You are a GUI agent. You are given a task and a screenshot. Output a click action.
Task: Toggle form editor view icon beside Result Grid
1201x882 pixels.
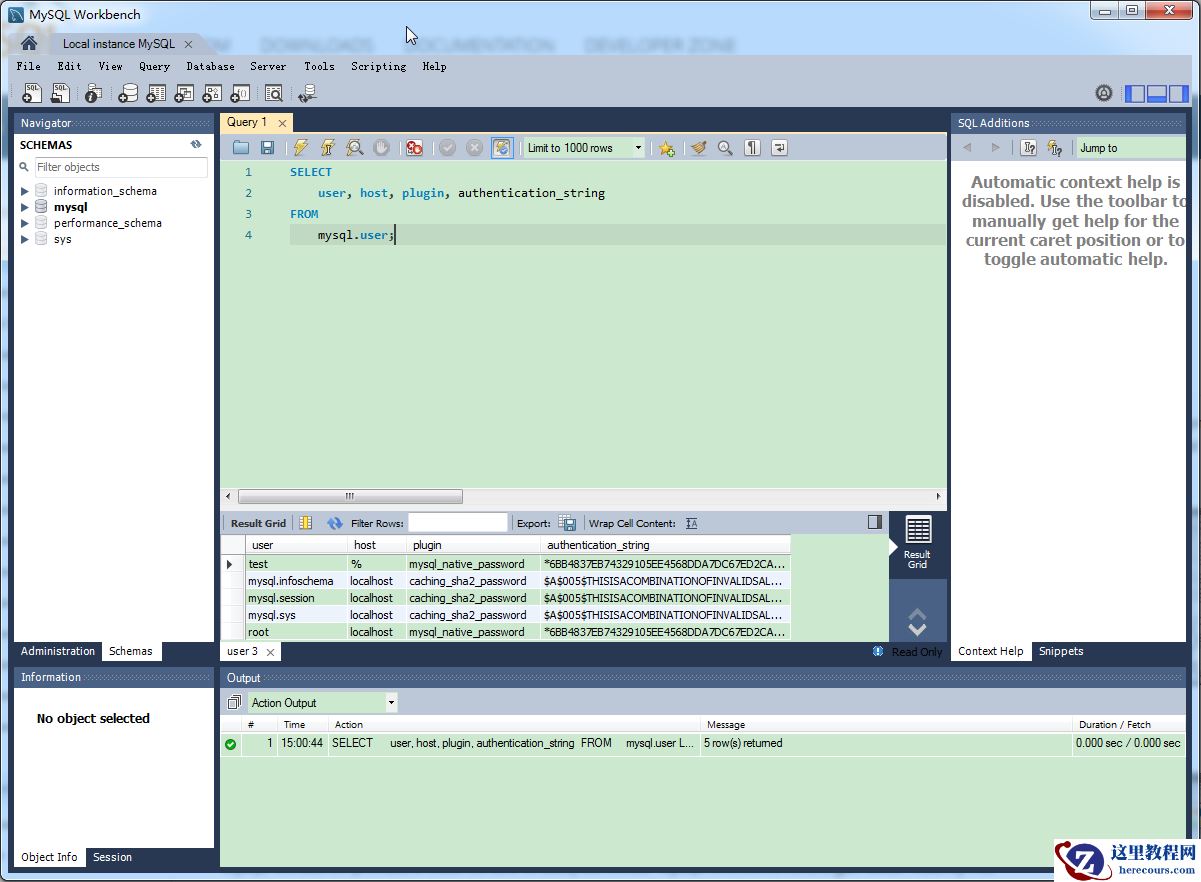click(305, 523)
